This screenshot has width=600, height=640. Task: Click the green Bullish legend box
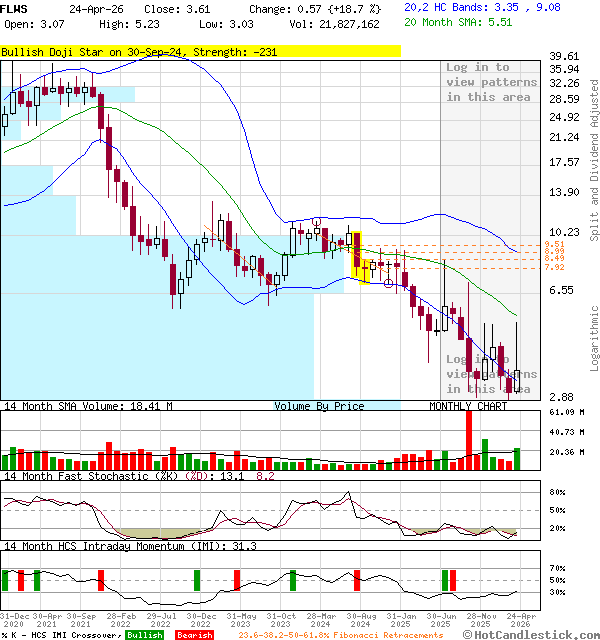coord(145,635)
